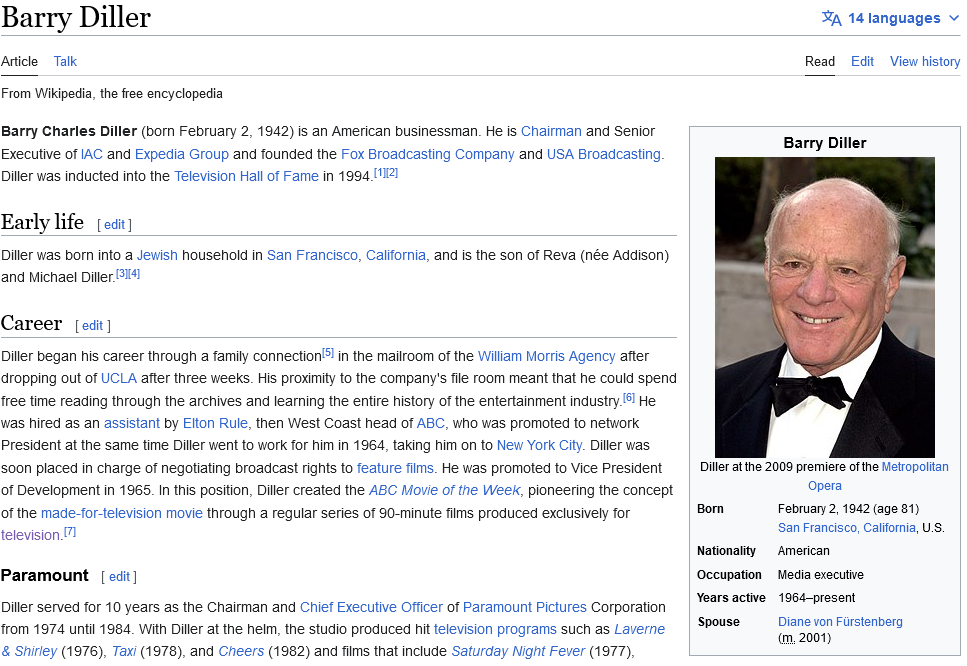
Task: Click 'From Wikipedia, the free encyclopedia' tagline
Action: click(x=112, y=94)
